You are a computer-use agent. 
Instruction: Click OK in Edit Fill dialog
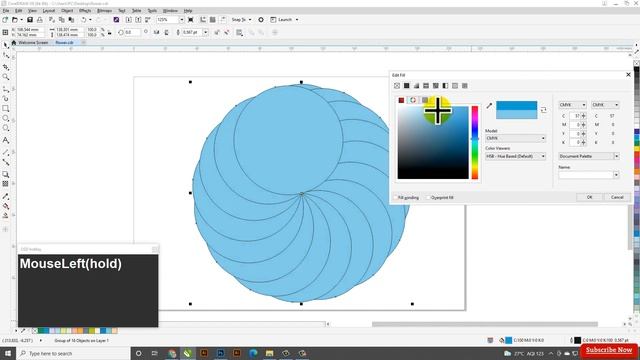click(589, 197)
